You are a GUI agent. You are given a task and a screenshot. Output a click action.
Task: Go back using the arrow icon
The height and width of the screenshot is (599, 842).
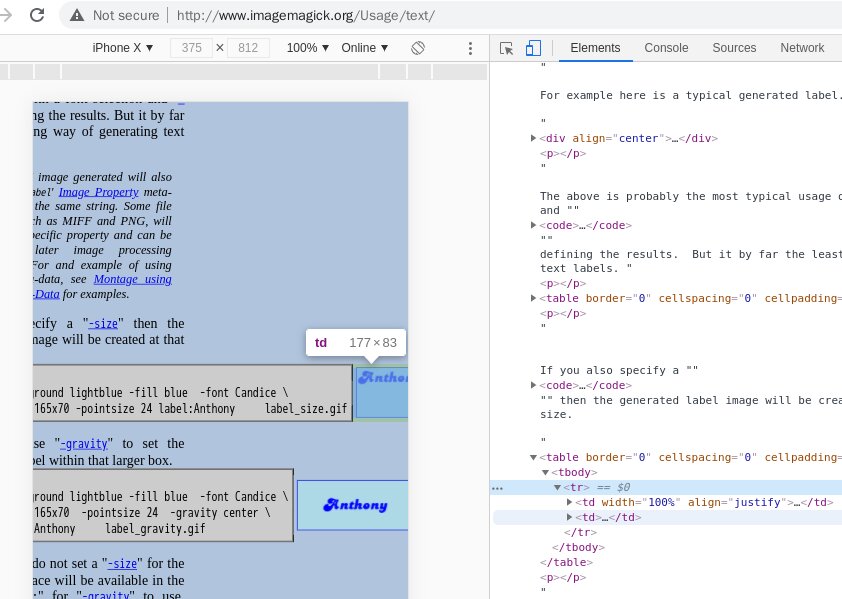coord(6,15)
